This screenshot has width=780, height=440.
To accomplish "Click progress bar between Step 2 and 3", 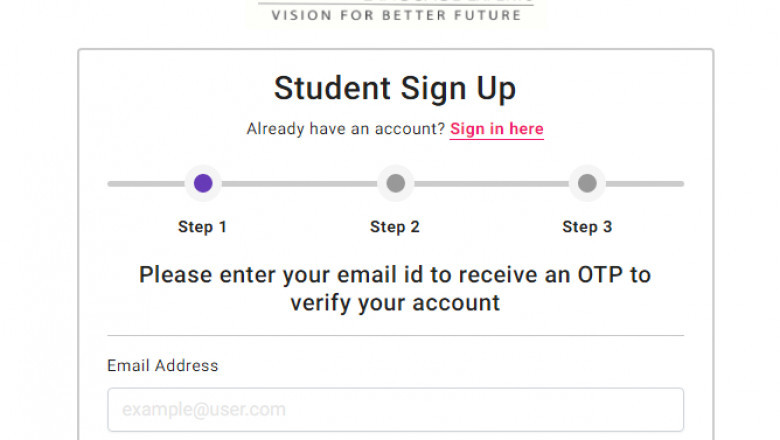I will pos(491,184).
